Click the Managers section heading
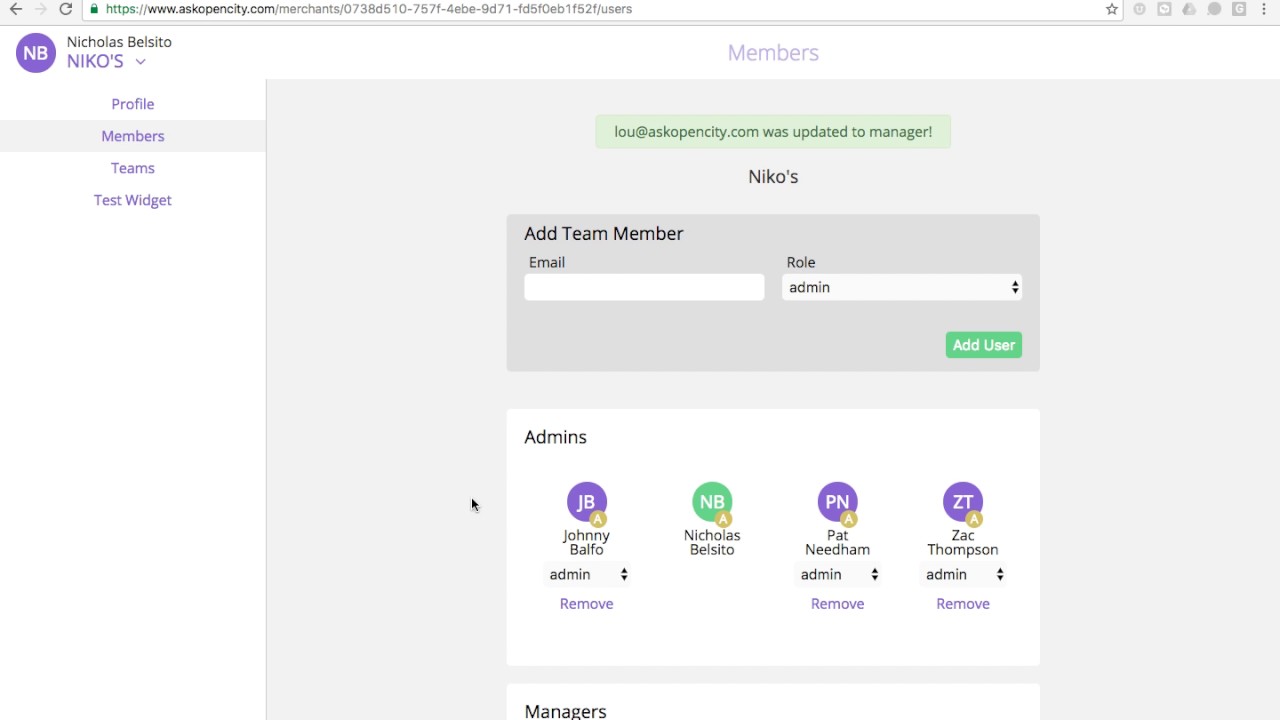The width and height of the screenshot is (1280, 720). [x=565, y=711]
